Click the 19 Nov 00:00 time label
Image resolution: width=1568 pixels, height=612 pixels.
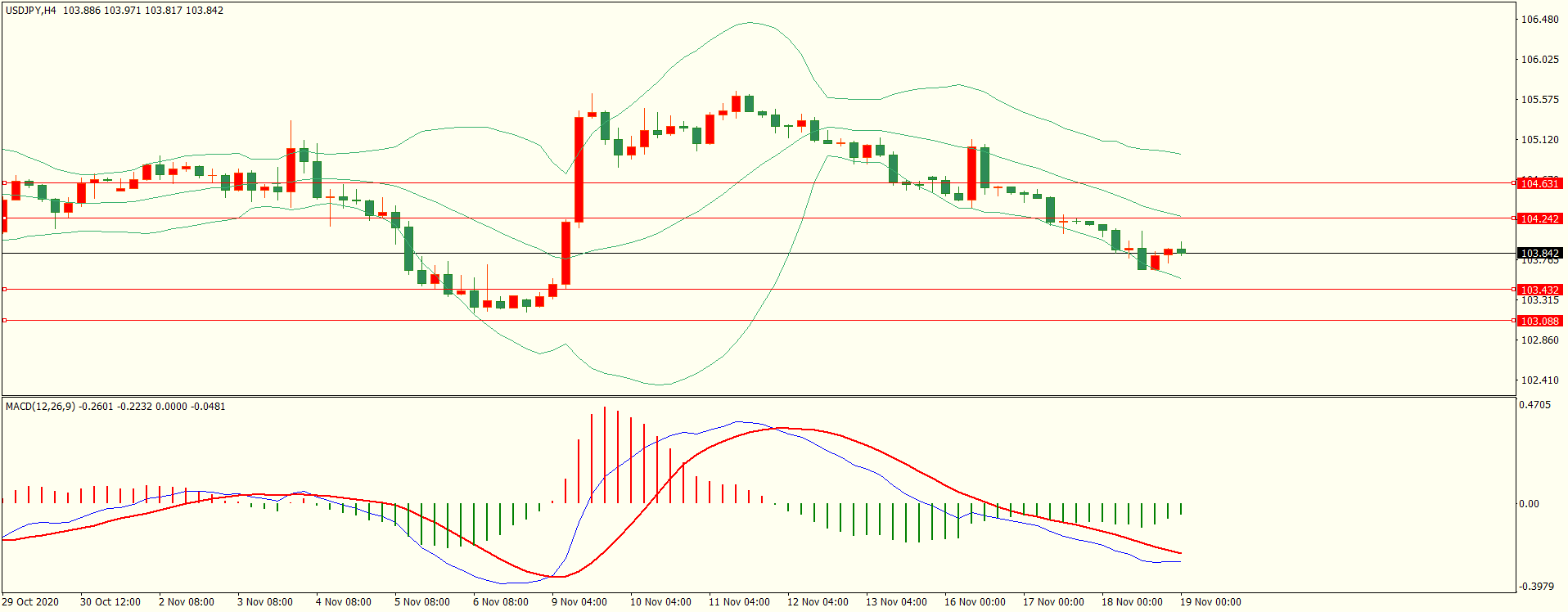point(1210,602)
